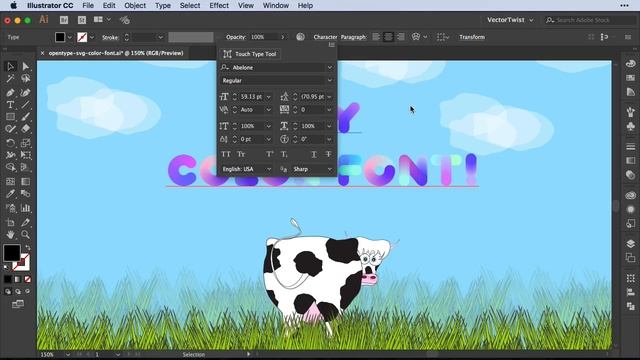Set paragraph alignment to right

(401, 37)
